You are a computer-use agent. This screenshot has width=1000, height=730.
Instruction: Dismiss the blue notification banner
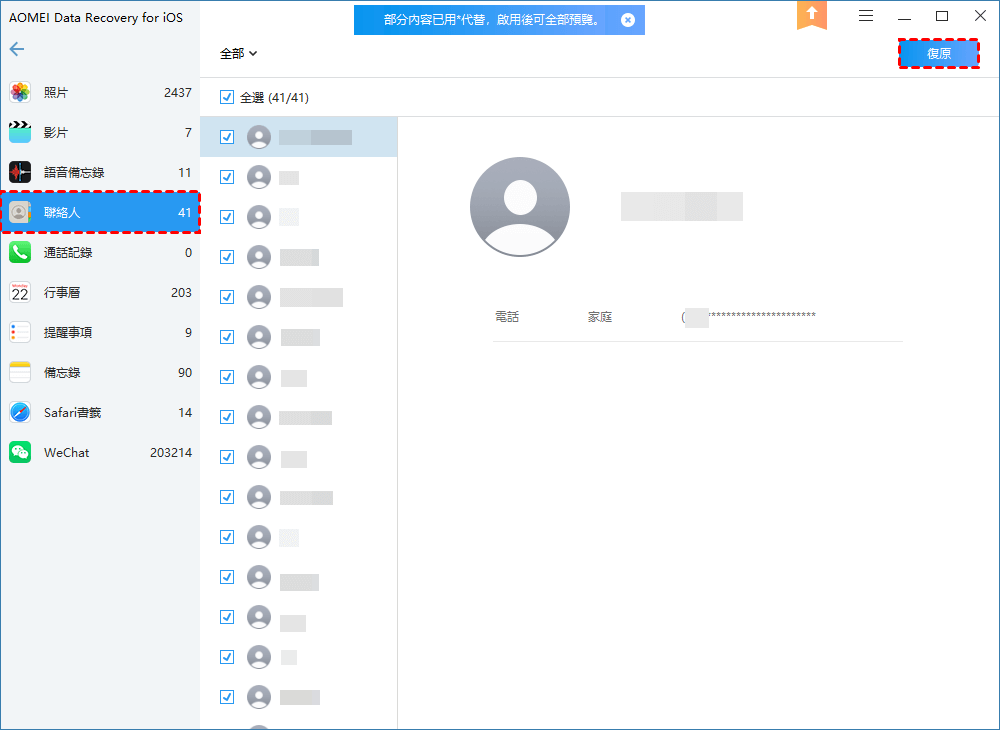(x=627, y=20)
